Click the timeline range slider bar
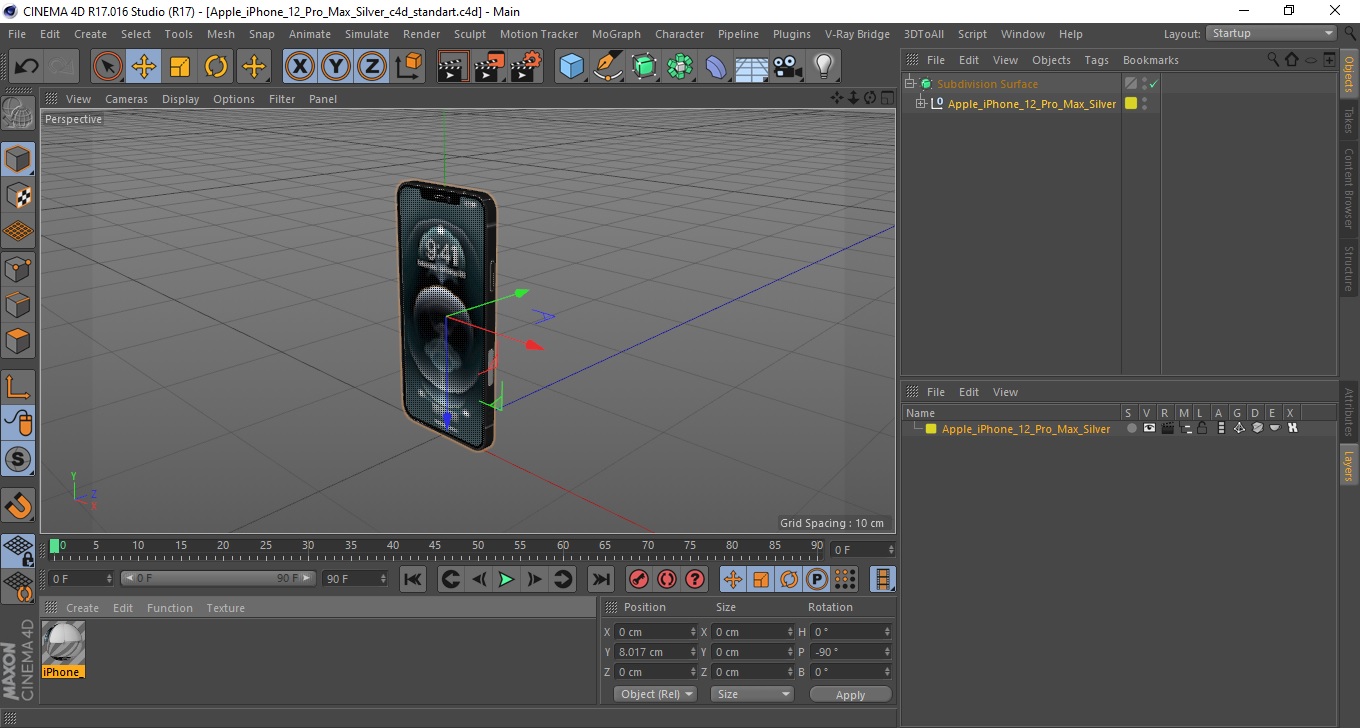This screenshot has width=1360, height=728. tap(218, 578)
